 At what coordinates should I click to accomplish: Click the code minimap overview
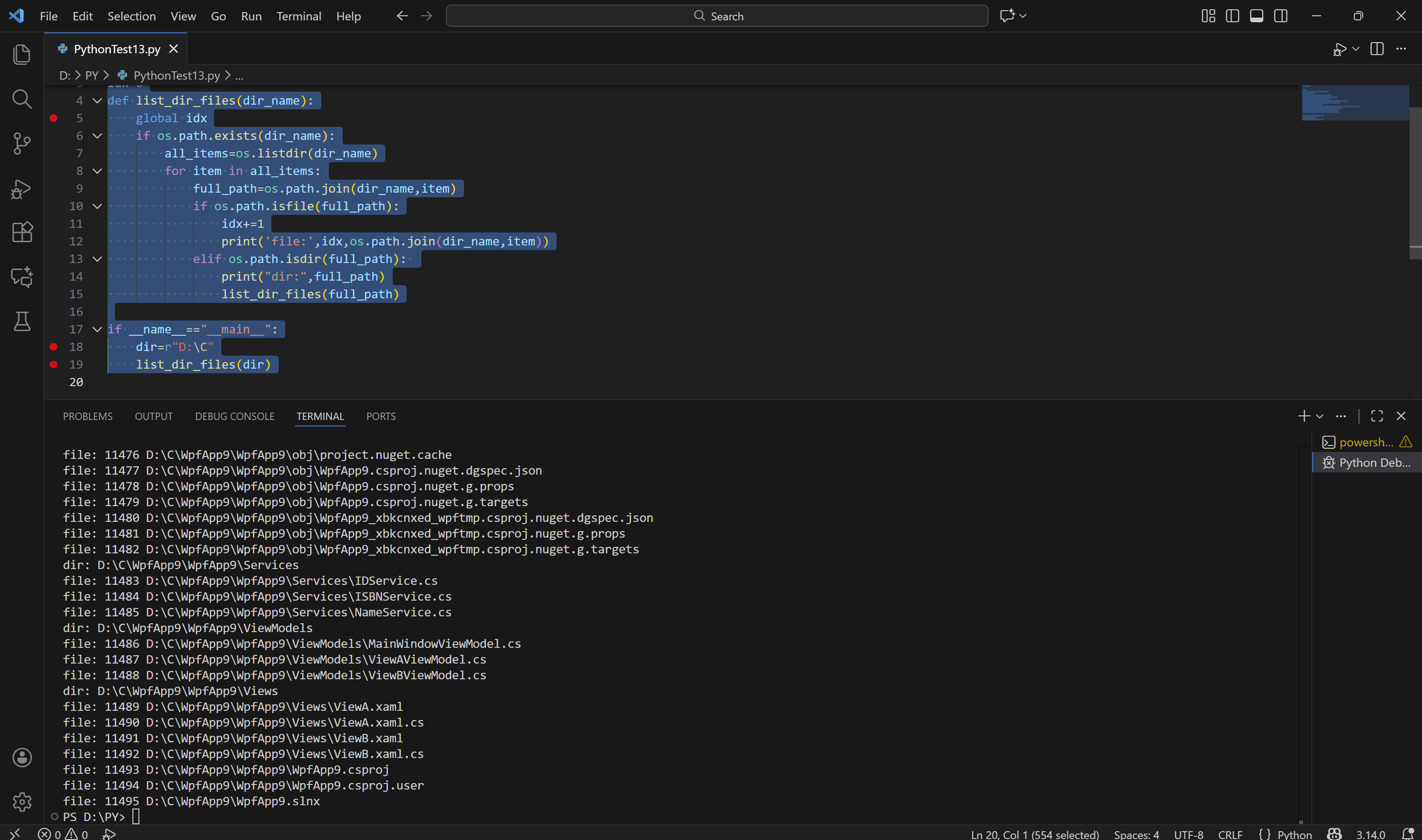pyautogui.click(x=1355, y=103)
